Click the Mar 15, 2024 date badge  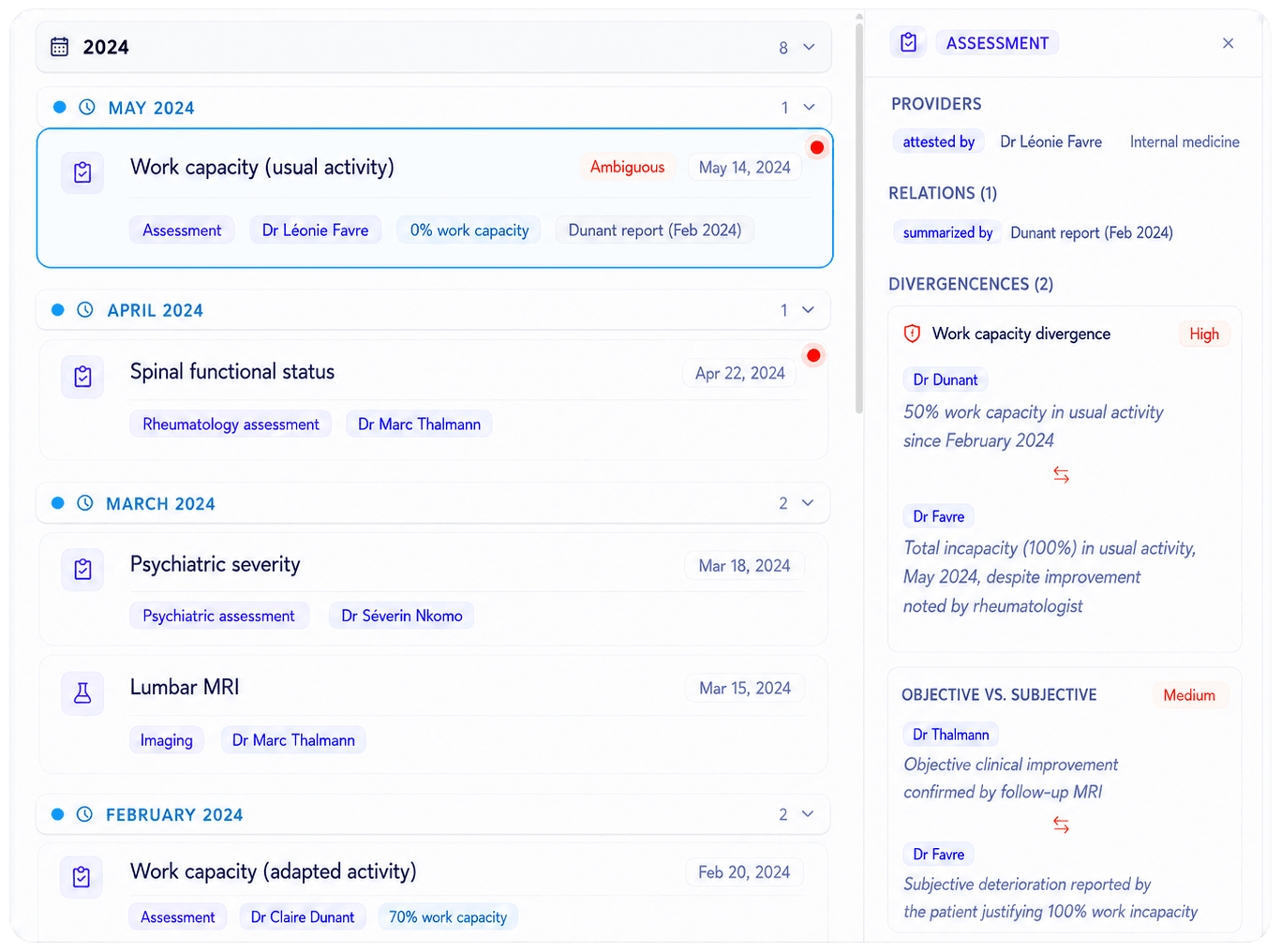[x=745, y=688]
